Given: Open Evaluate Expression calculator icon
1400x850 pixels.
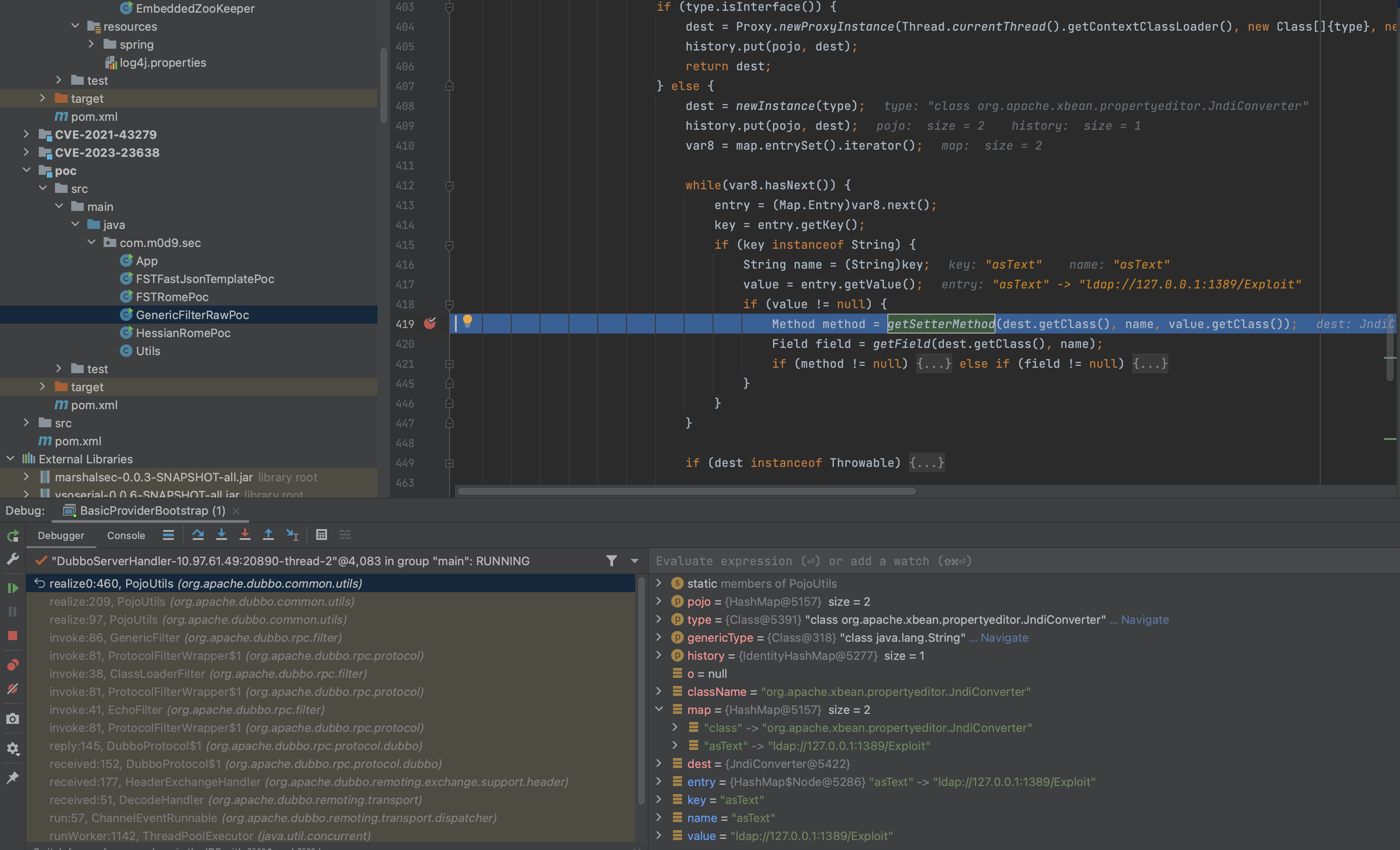Looking at the screenshot, I should pos(322,535).
